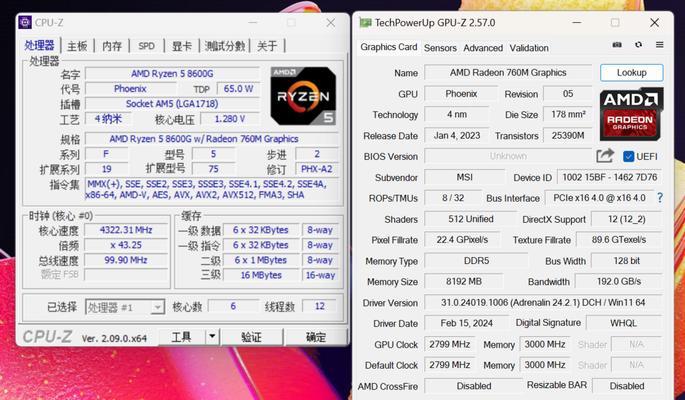The width and height of the screenshot is (685, 400).
Task: Click the CPU-Z title bar icon
Action: pos(25,22)
